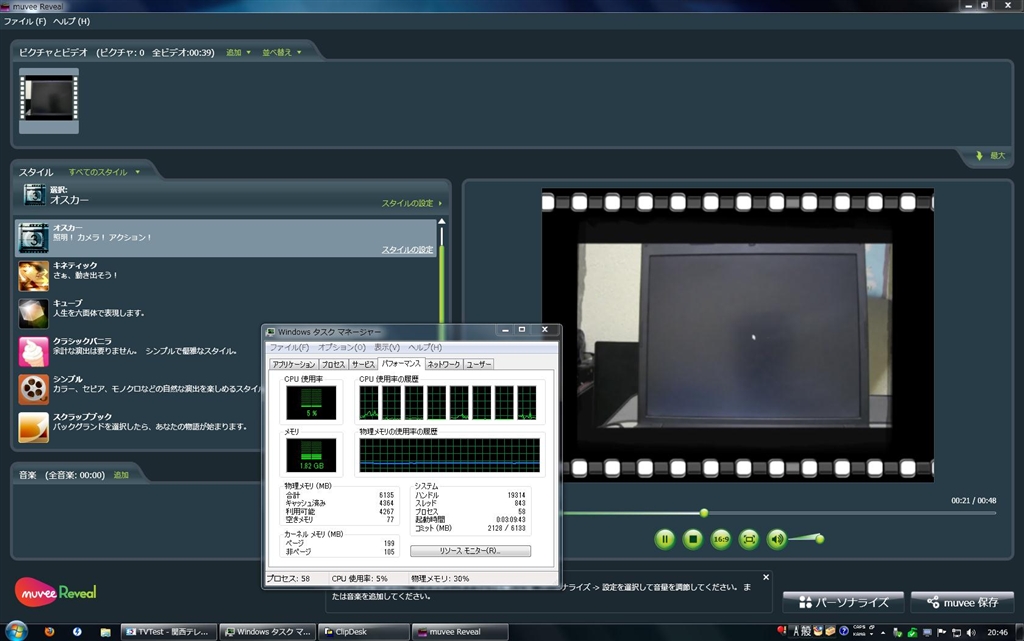Click the red alert icon in the system tray
This screenshot has height=641, width=1024.
(x=782, y=631)
